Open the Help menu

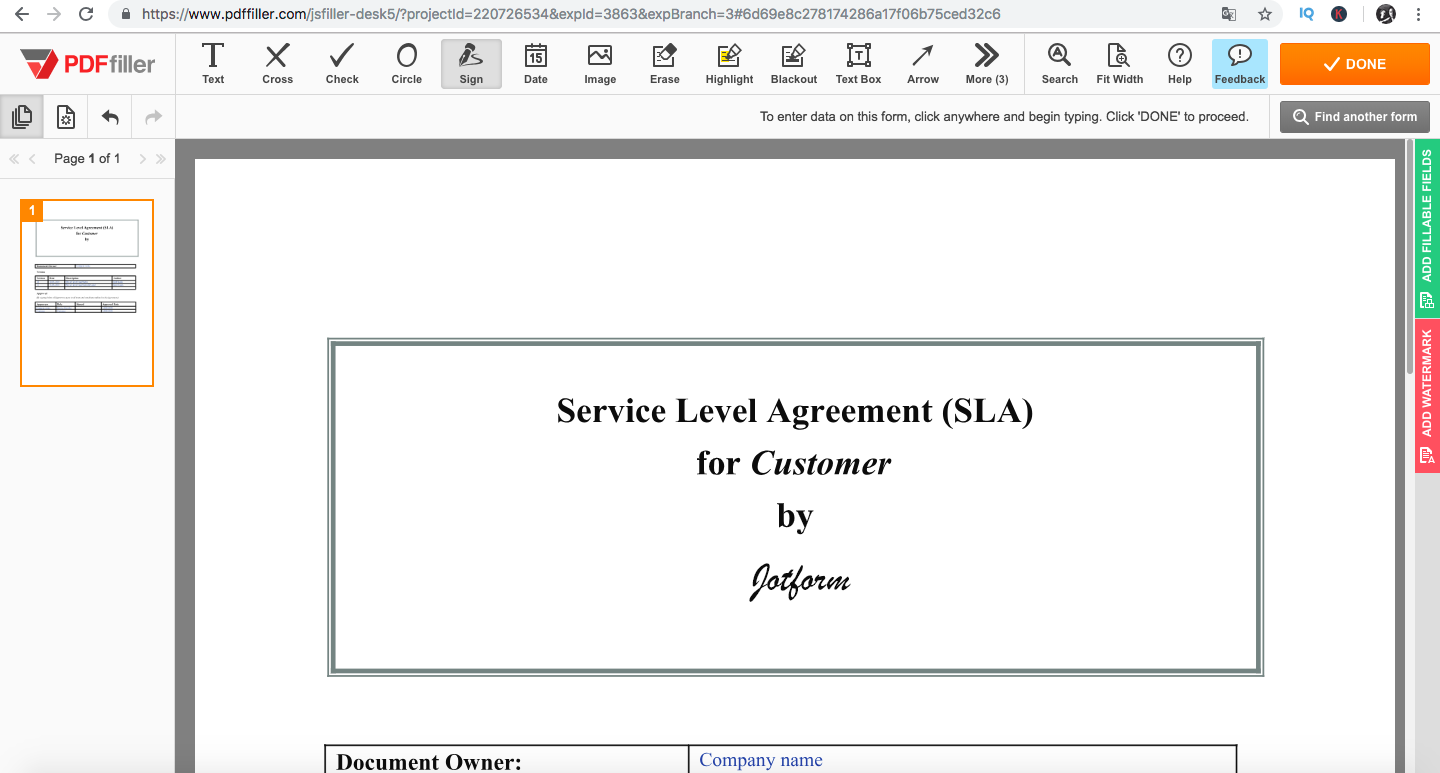[x=1180, y=64]
